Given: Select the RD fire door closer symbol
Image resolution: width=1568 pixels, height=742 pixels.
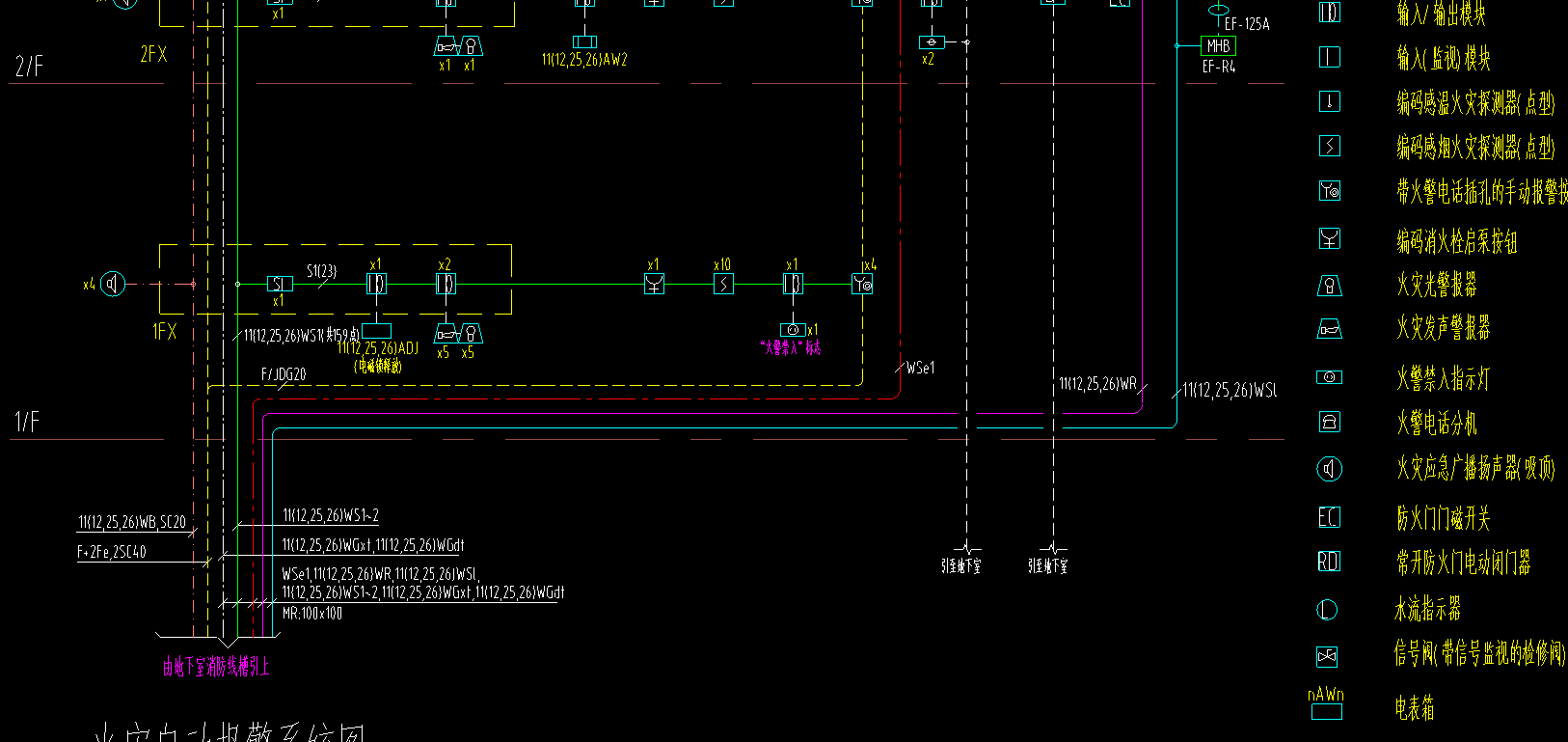Looking at the screenshot, I should 1329,562.
